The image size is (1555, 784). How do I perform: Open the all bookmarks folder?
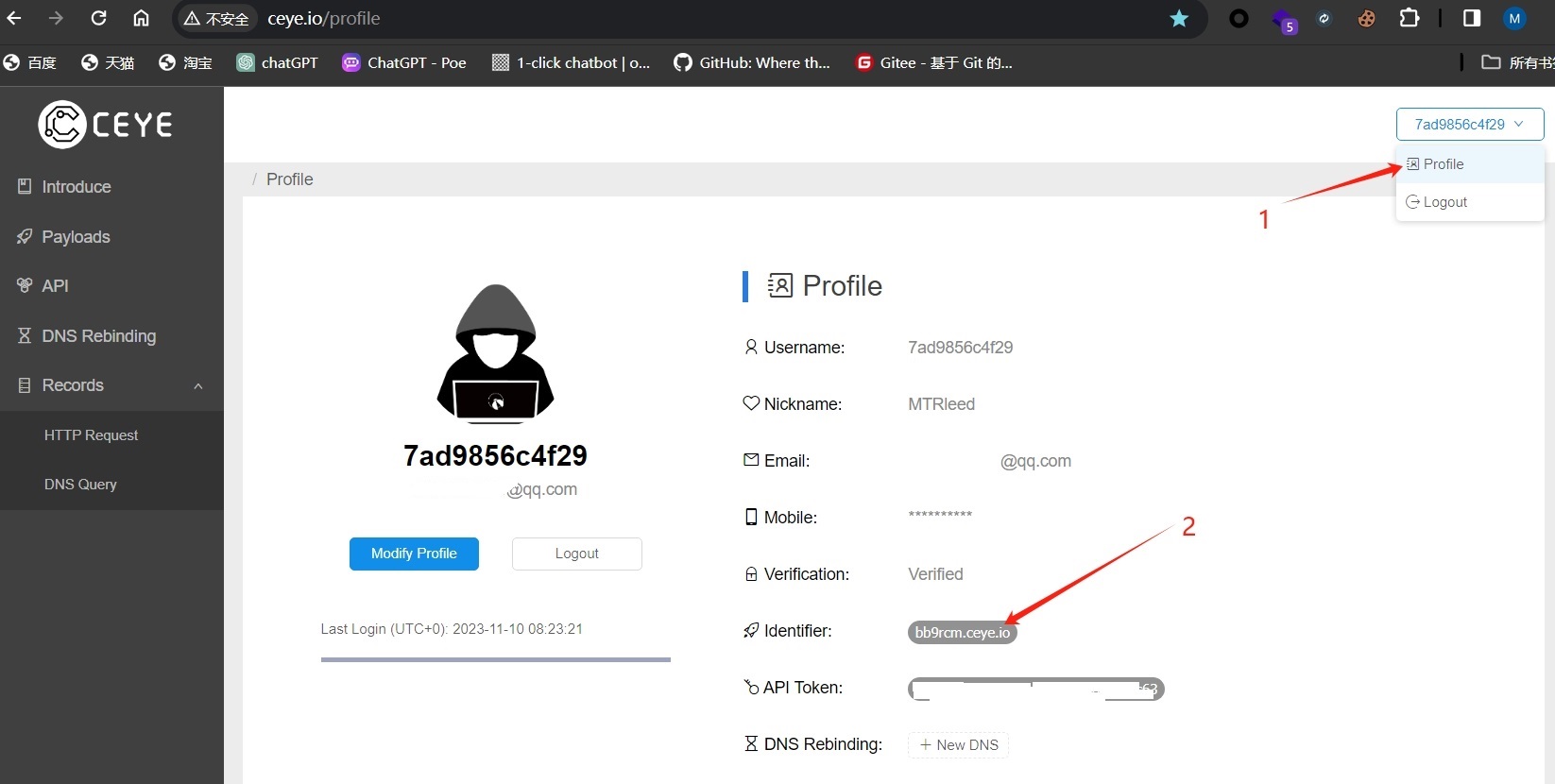(x=1517, y=62)
